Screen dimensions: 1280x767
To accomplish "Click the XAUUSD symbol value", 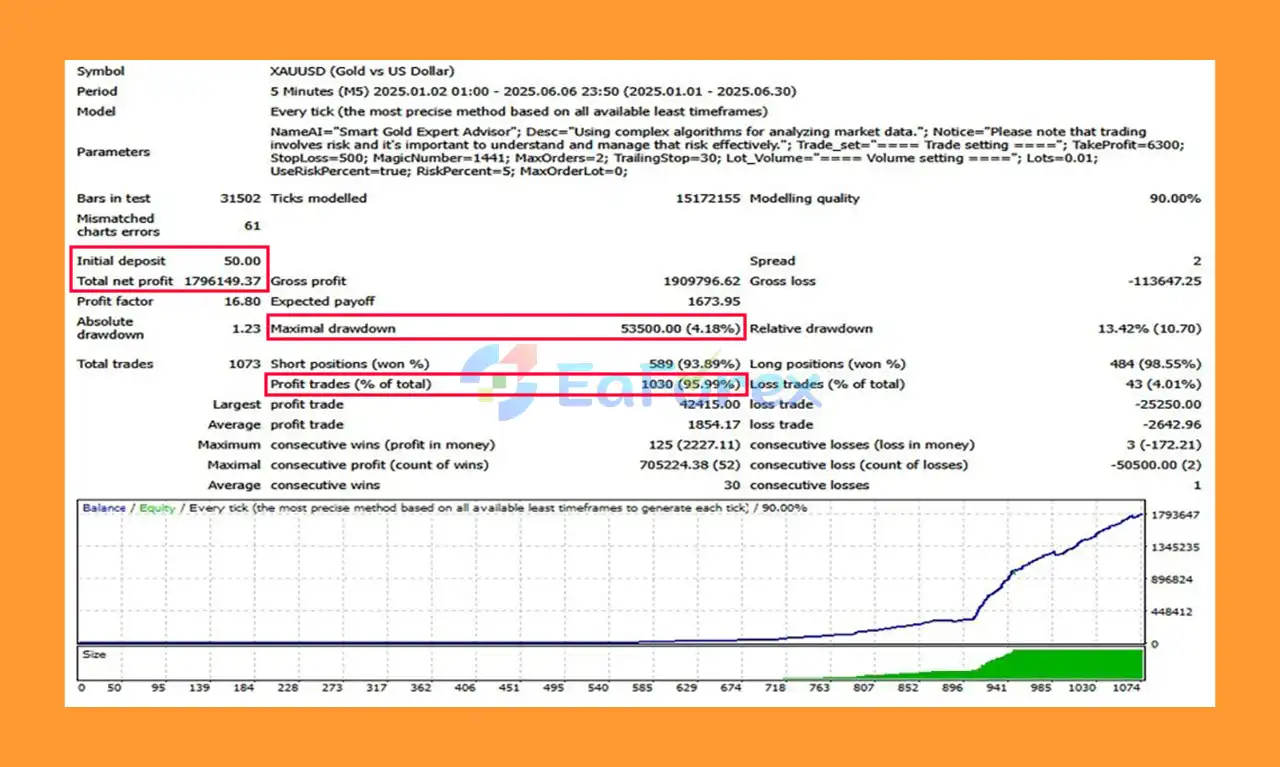I will pyautogui.click(x=362, y=71).
